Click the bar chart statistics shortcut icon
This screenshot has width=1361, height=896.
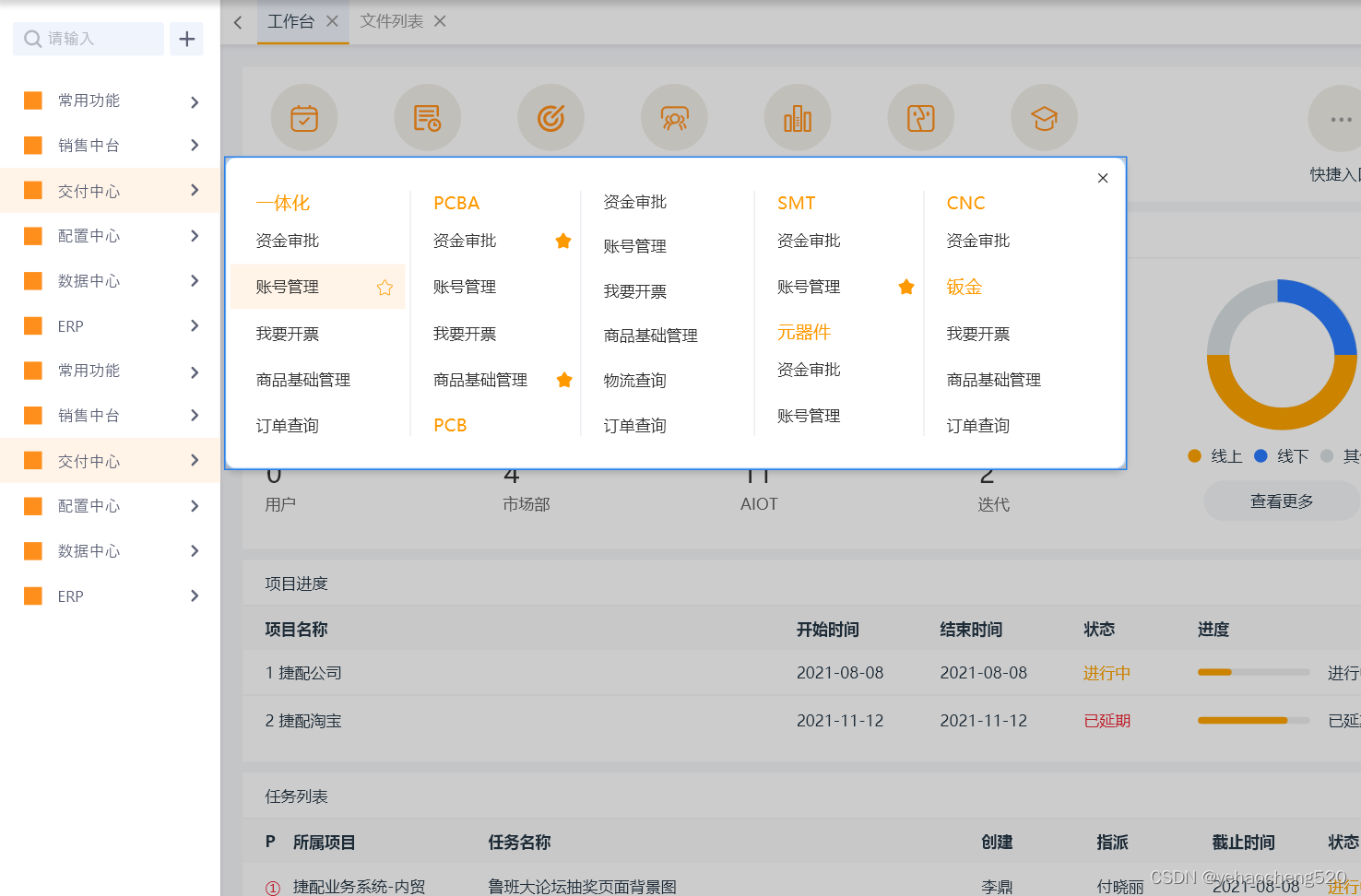pyautogui.click(x=798, y=117)
